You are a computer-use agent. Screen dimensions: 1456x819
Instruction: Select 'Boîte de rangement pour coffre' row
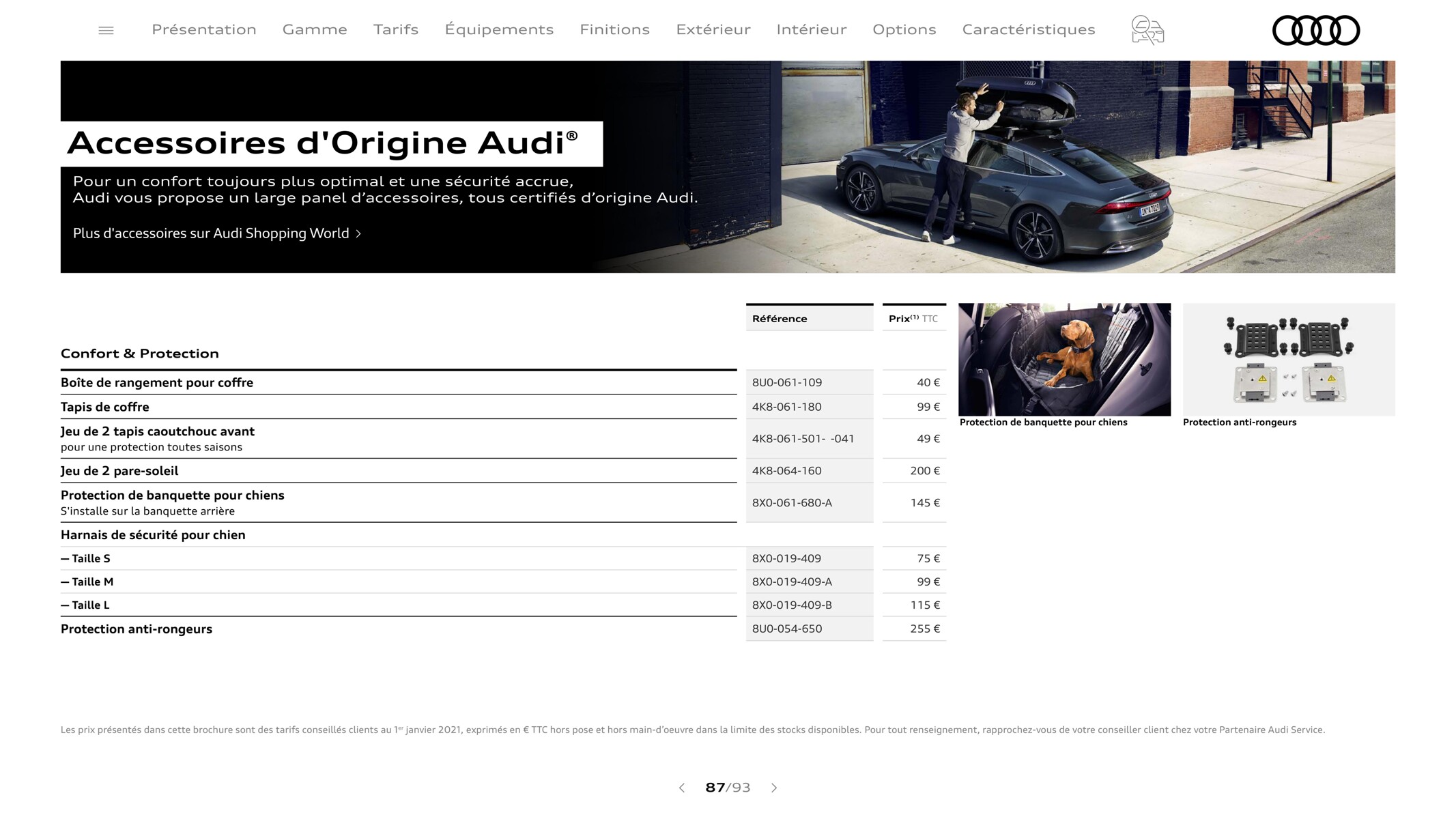tap(399, 383)
